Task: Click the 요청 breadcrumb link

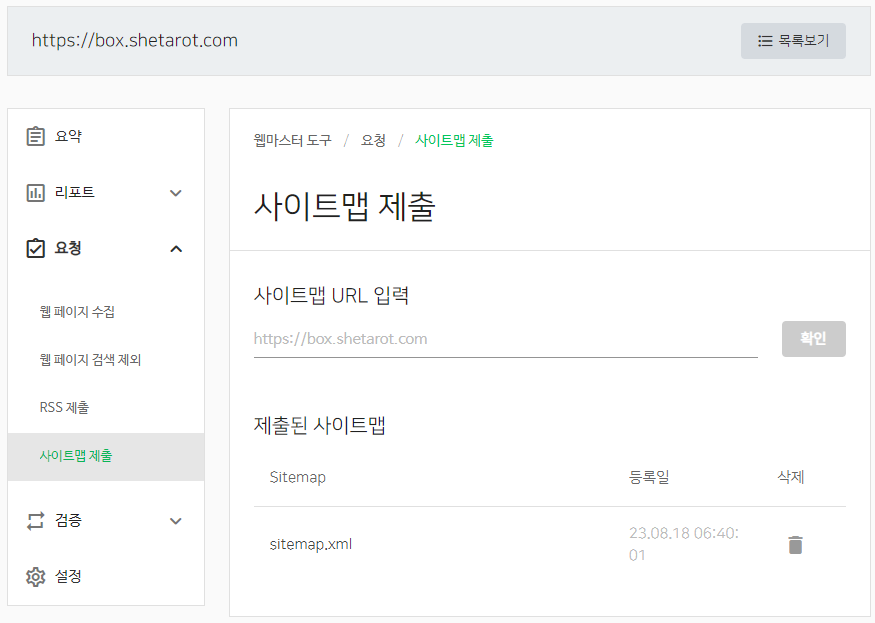Action: [x=373, y=140]
